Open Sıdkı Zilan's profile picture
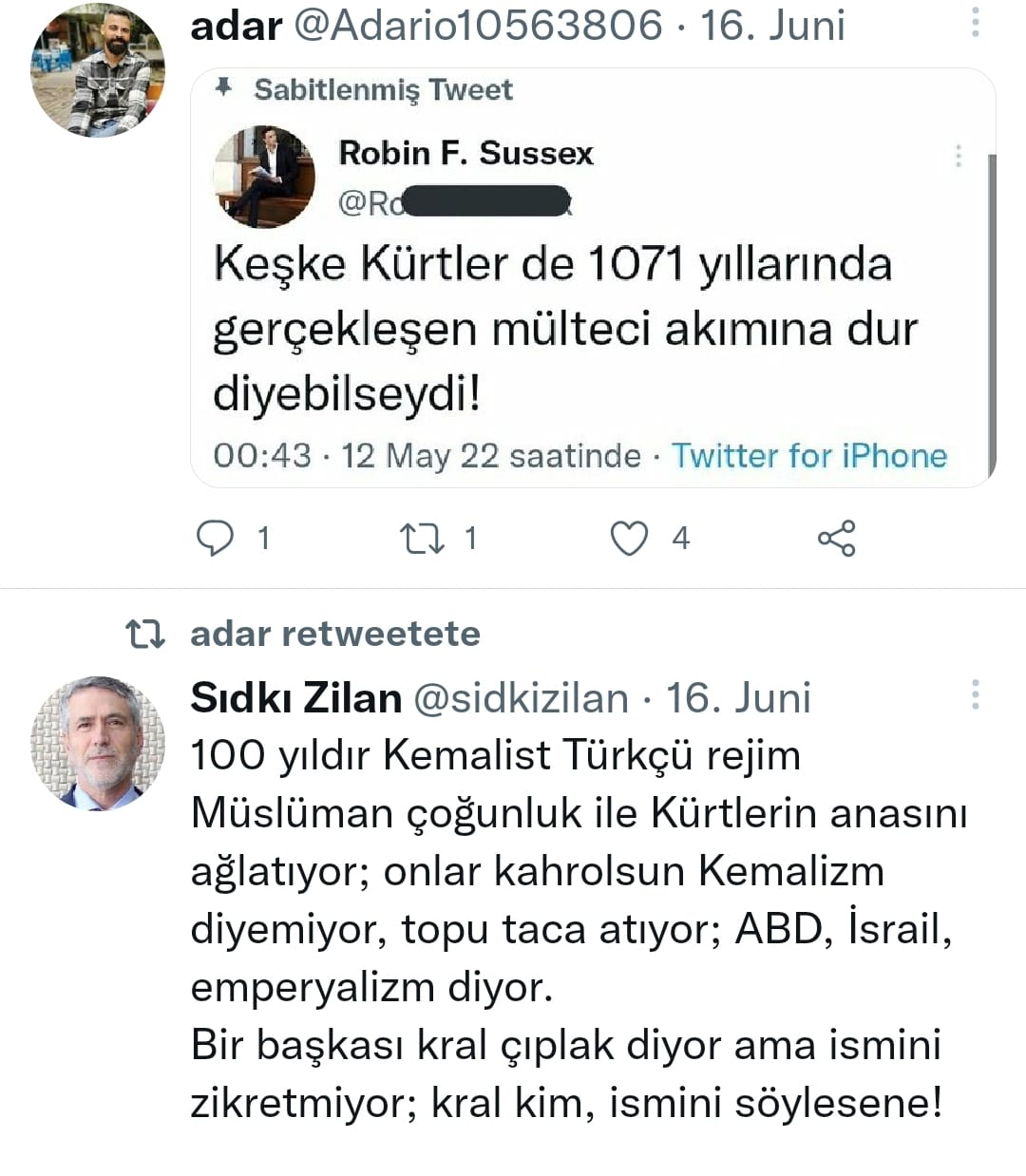Viewport: 1026px width, 1176px height. coord(99,743)
